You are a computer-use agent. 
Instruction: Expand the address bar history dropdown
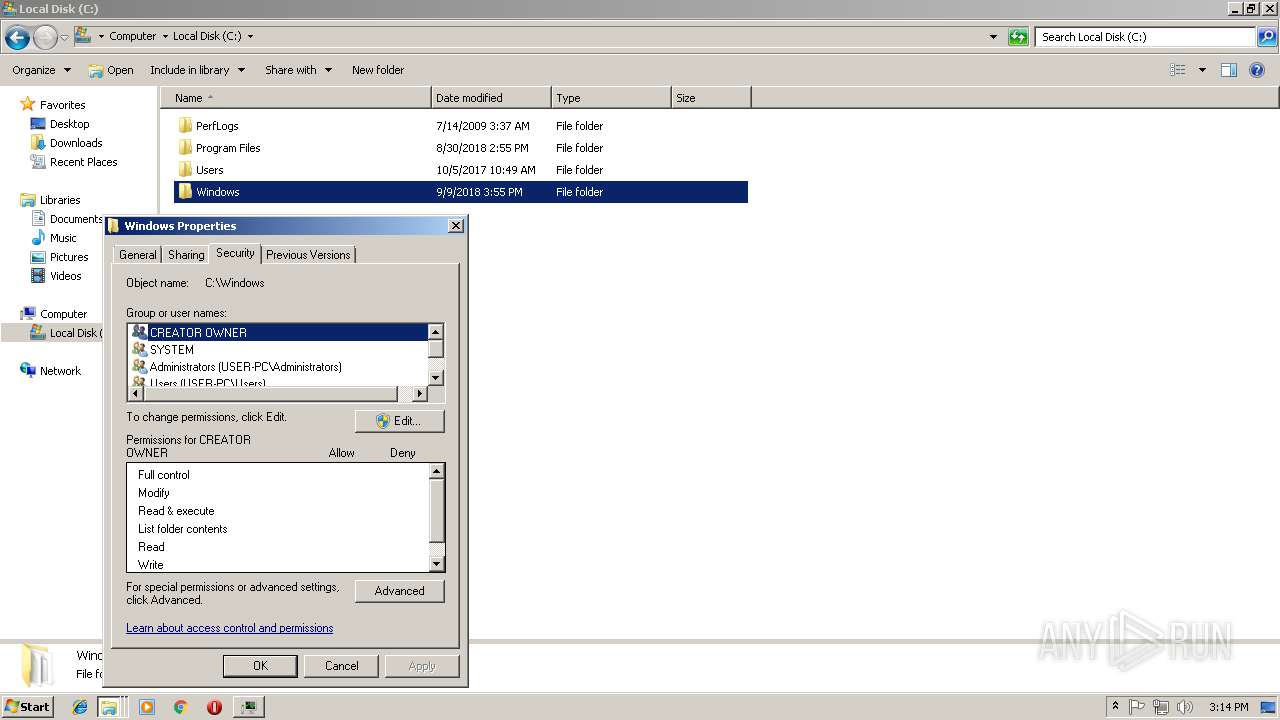coord(993,37)
